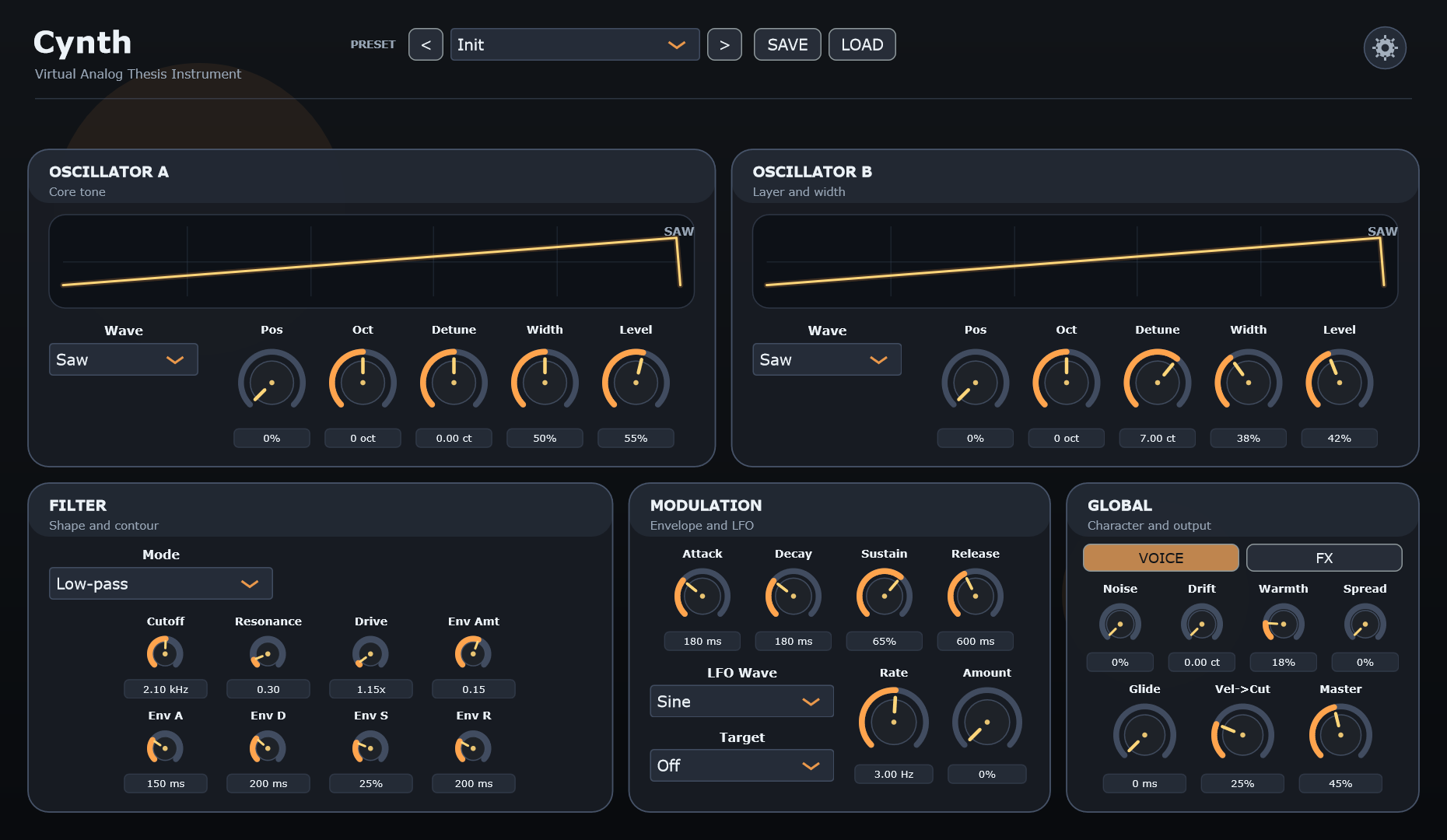Click the 1.15x Drive value field
Screen dimensions: 1447x840
(x=370, y=689)
